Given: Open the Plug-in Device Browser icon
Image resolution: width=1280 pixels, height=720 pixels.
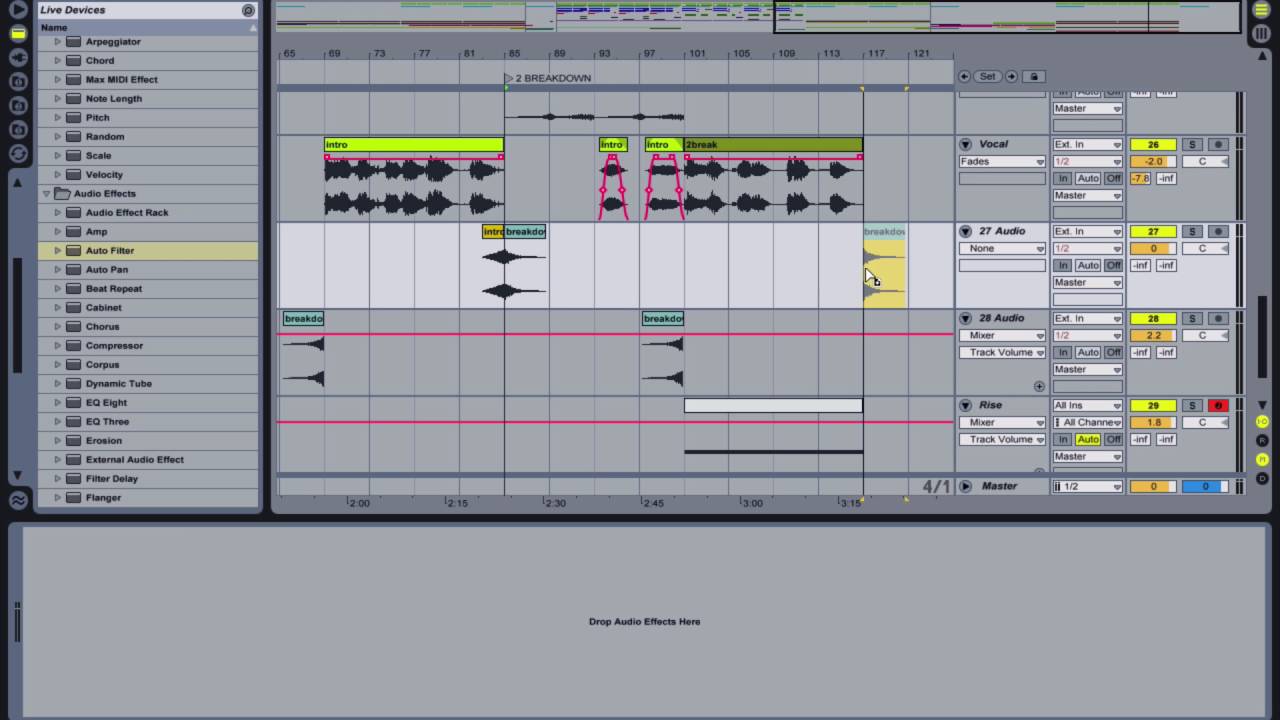Looking at the screenshot, I should (x=18, y=57).
